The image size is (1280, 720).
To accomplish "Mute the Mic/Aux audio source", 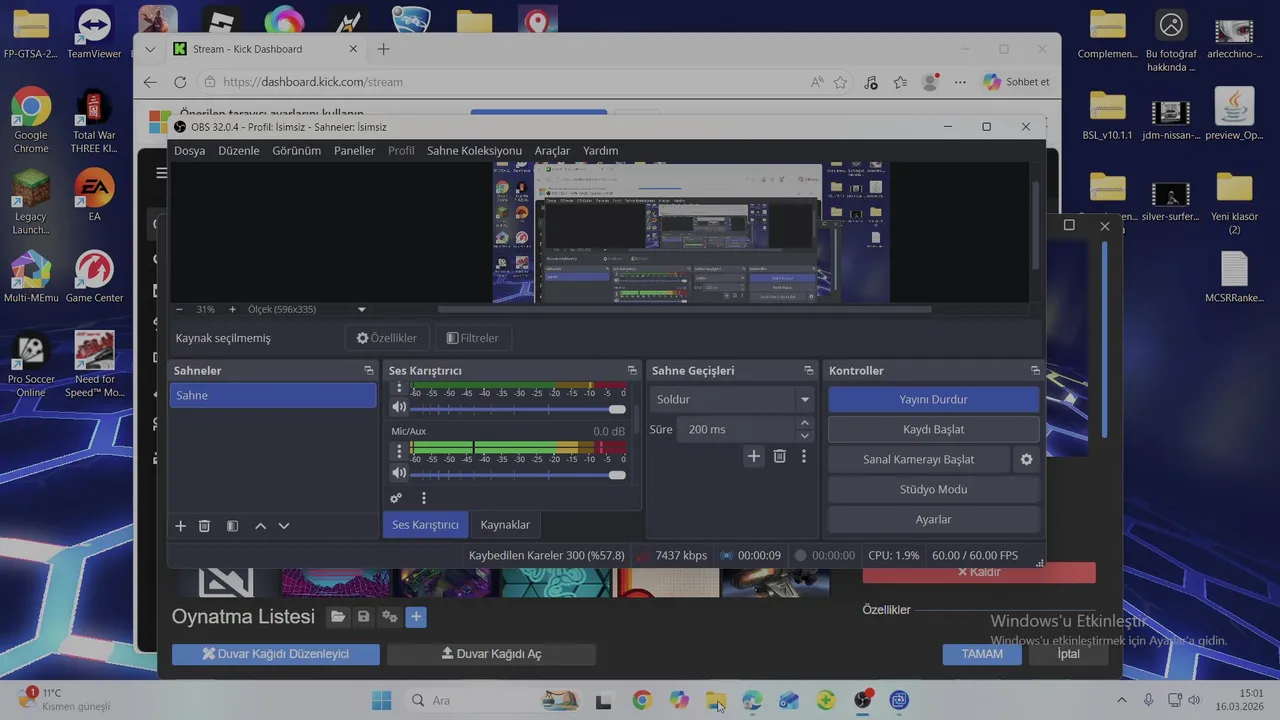I will pyautogui.click(x=399, y=473).
